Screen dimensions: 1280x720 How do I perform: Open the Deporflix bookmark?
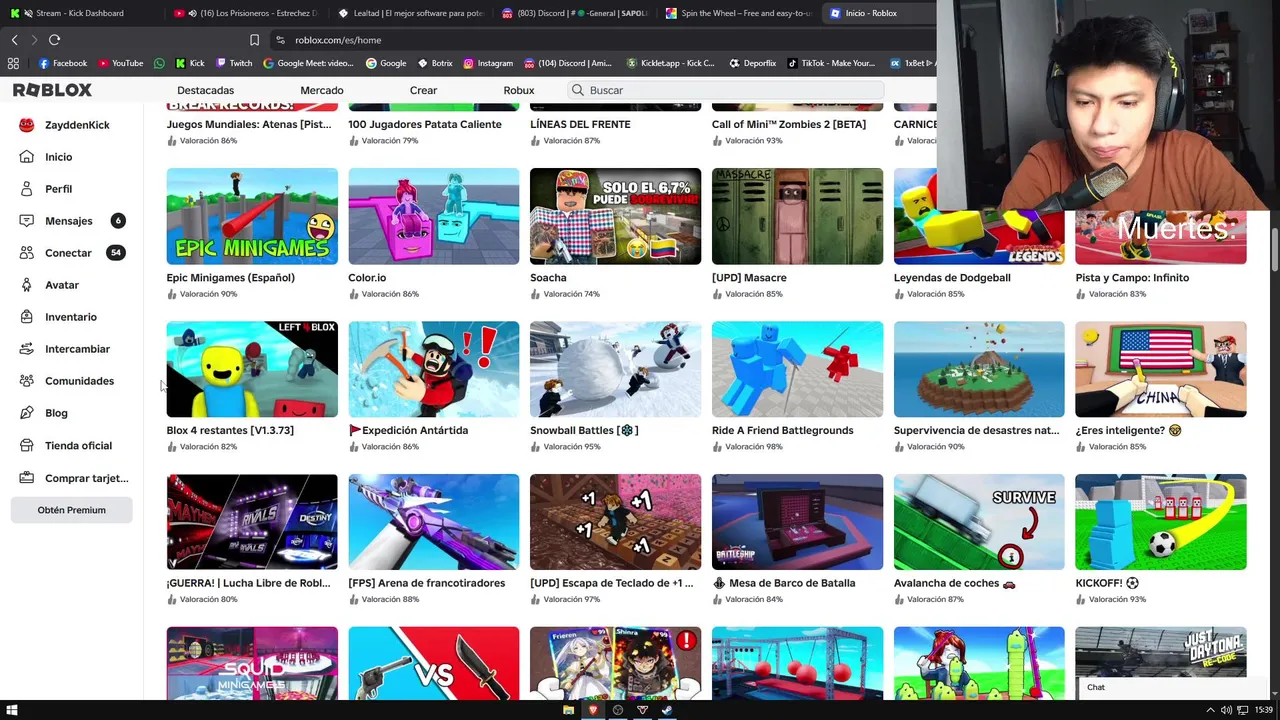click(752, 63)
